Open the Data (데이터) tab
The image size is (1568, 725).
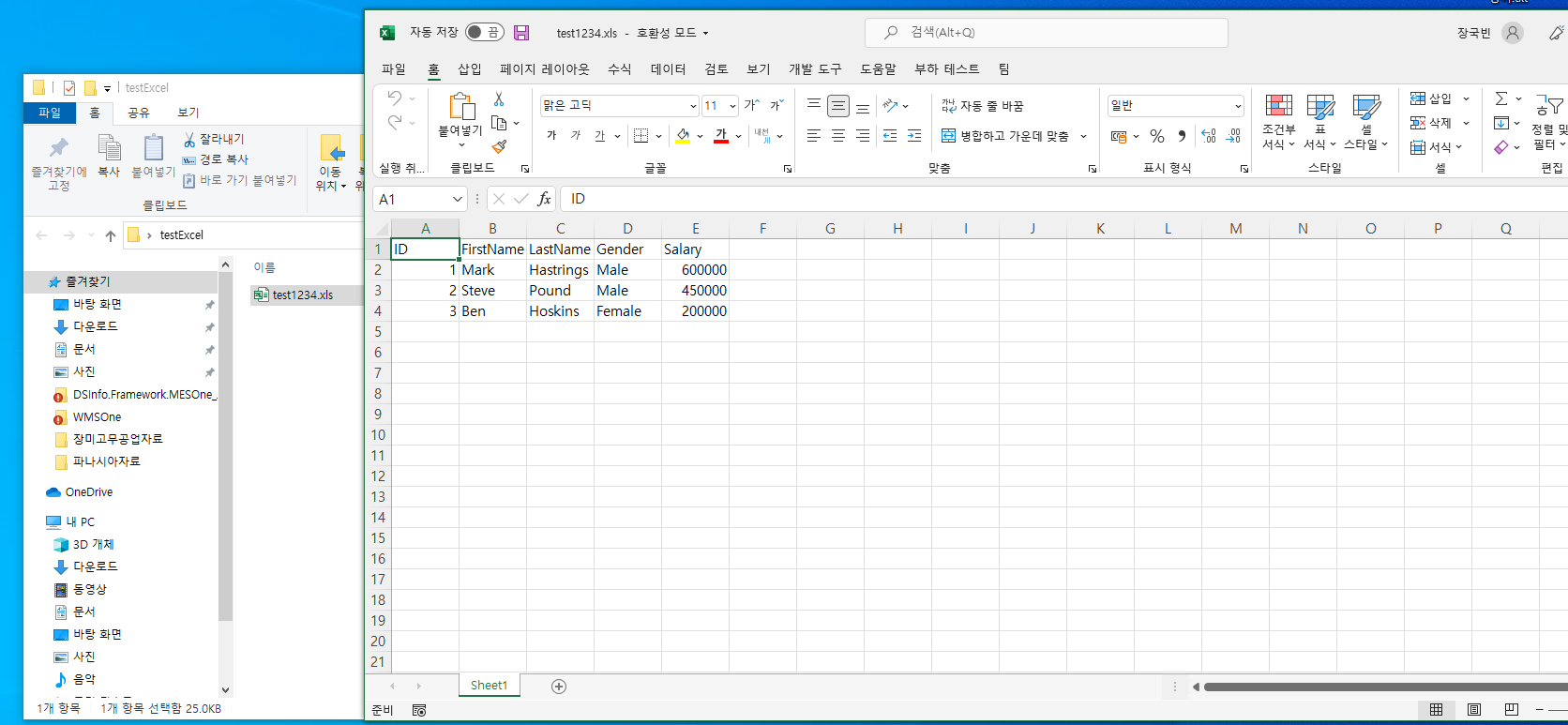[x=669, y=69]
